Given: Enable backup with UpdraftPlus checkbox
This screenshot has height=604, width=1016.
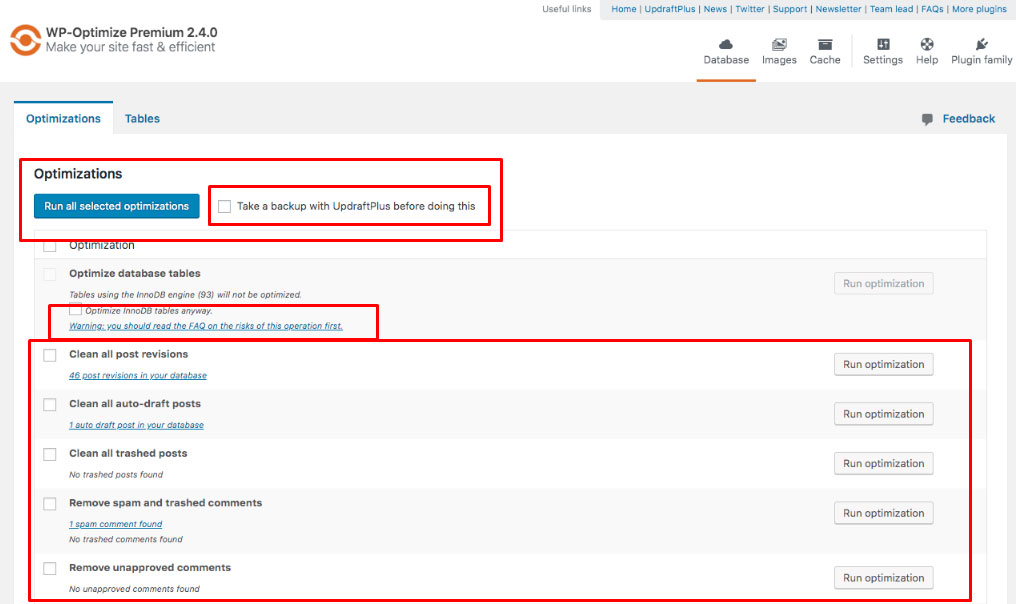Looking at the screenshot, I should [224, 206].
